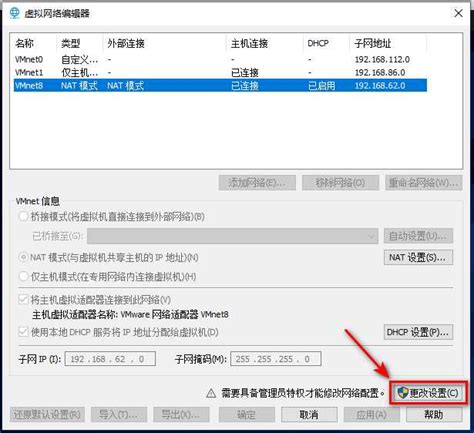Toggle 将主机虚拟适配器连接到此网络 checkbox
Viewport: 474px width, 433px height.
click(x=23, y=299)
